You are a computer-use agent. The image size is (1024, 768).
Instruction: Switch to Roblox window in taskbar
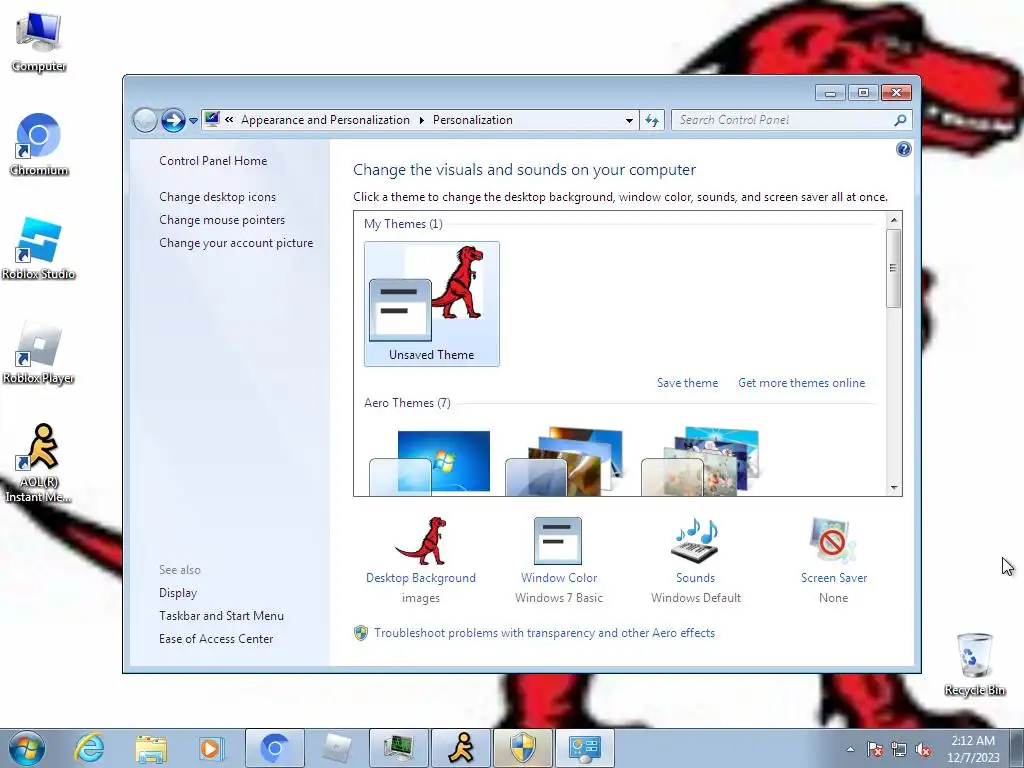pyautogui.click(x=336, y=748)
